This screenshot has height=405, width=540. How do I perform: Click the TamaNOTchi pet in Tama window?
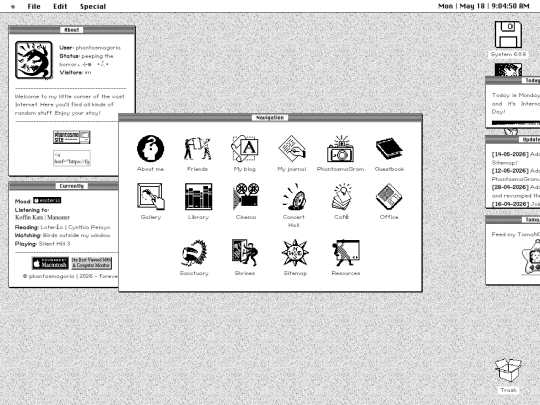(x=531, y=258)
